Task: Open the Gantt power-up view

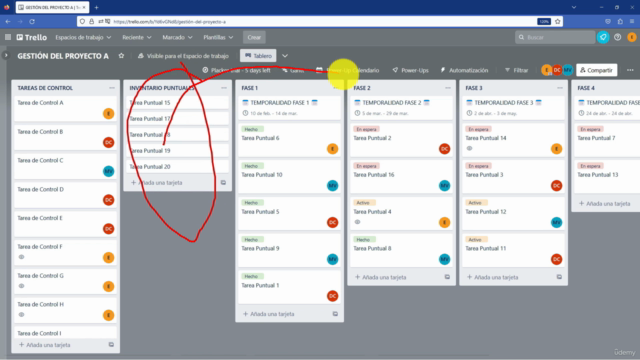Action: pos(293,70)
